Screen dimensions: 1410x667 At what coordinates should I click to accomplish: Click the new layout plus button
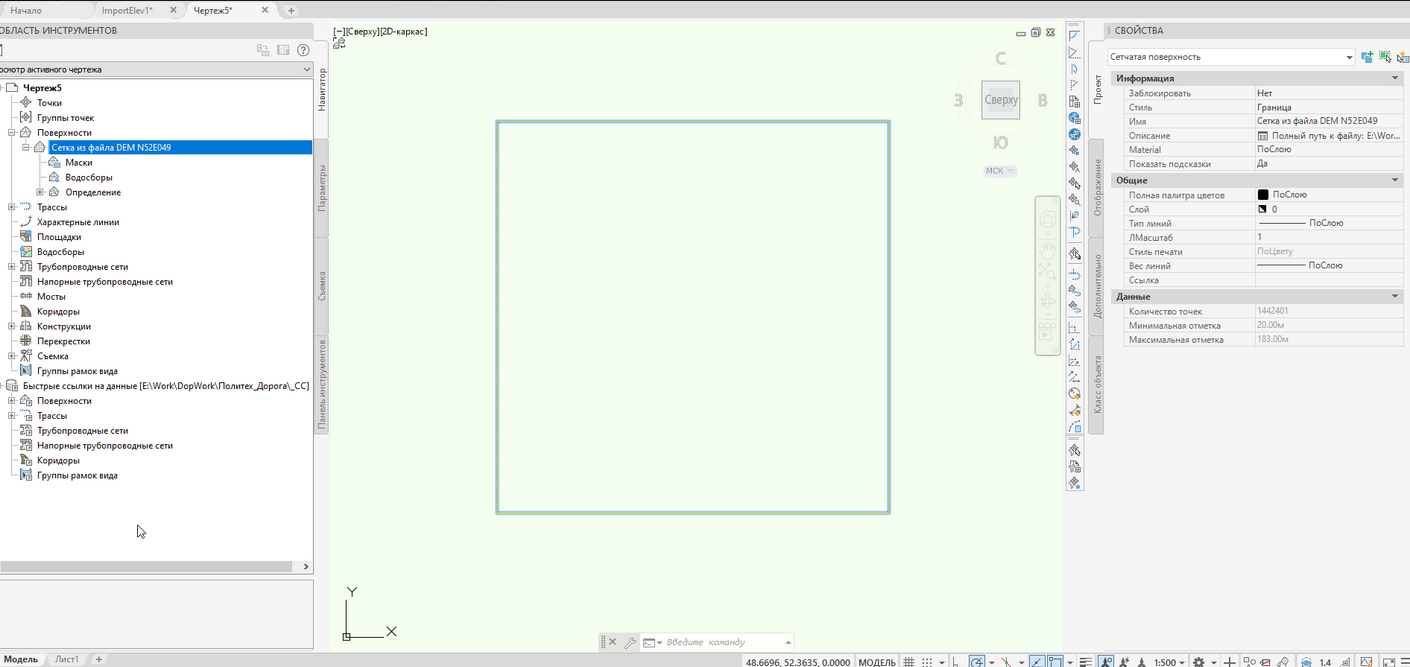click(x=98, y=659)
